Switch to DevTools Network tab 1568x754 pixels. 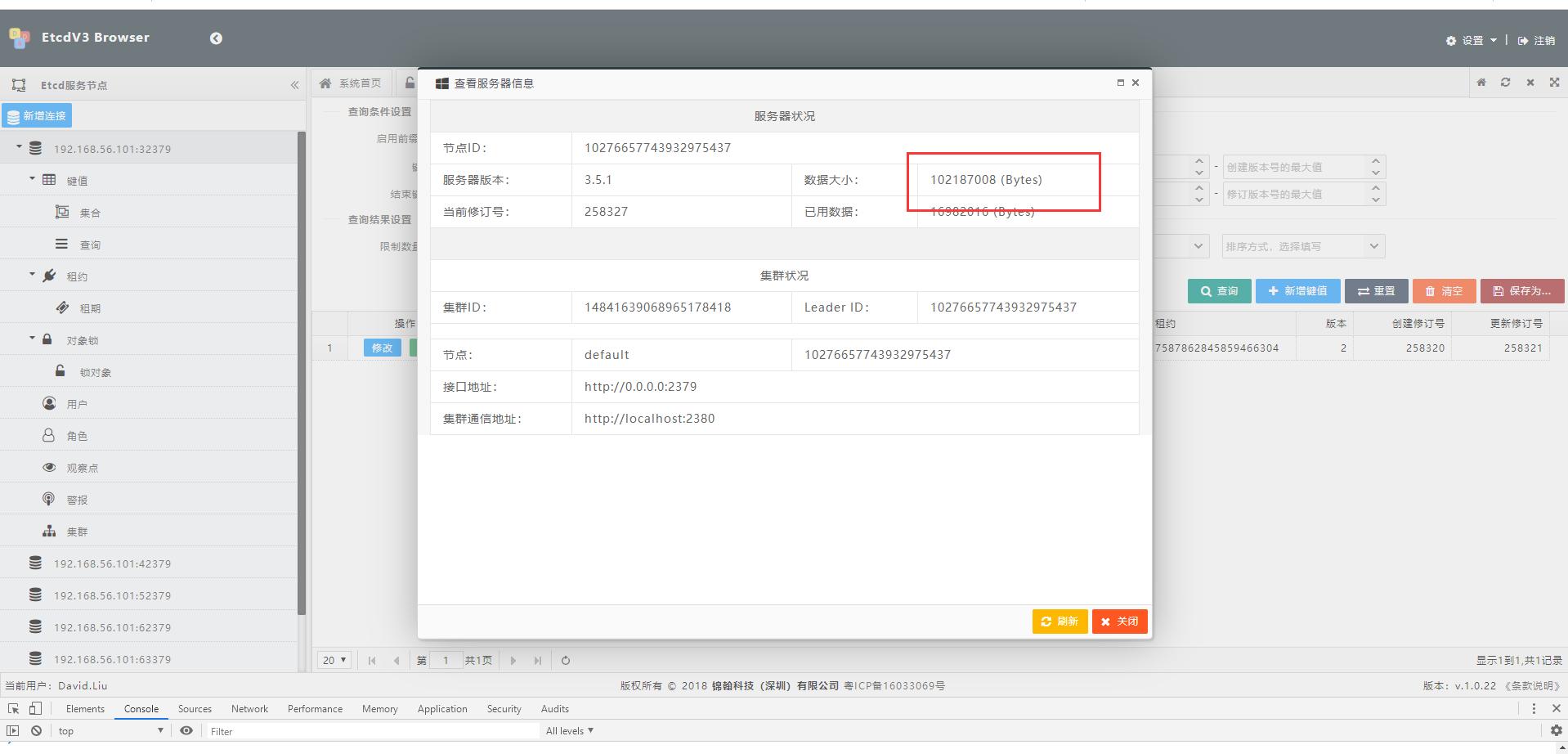point(249,709)
